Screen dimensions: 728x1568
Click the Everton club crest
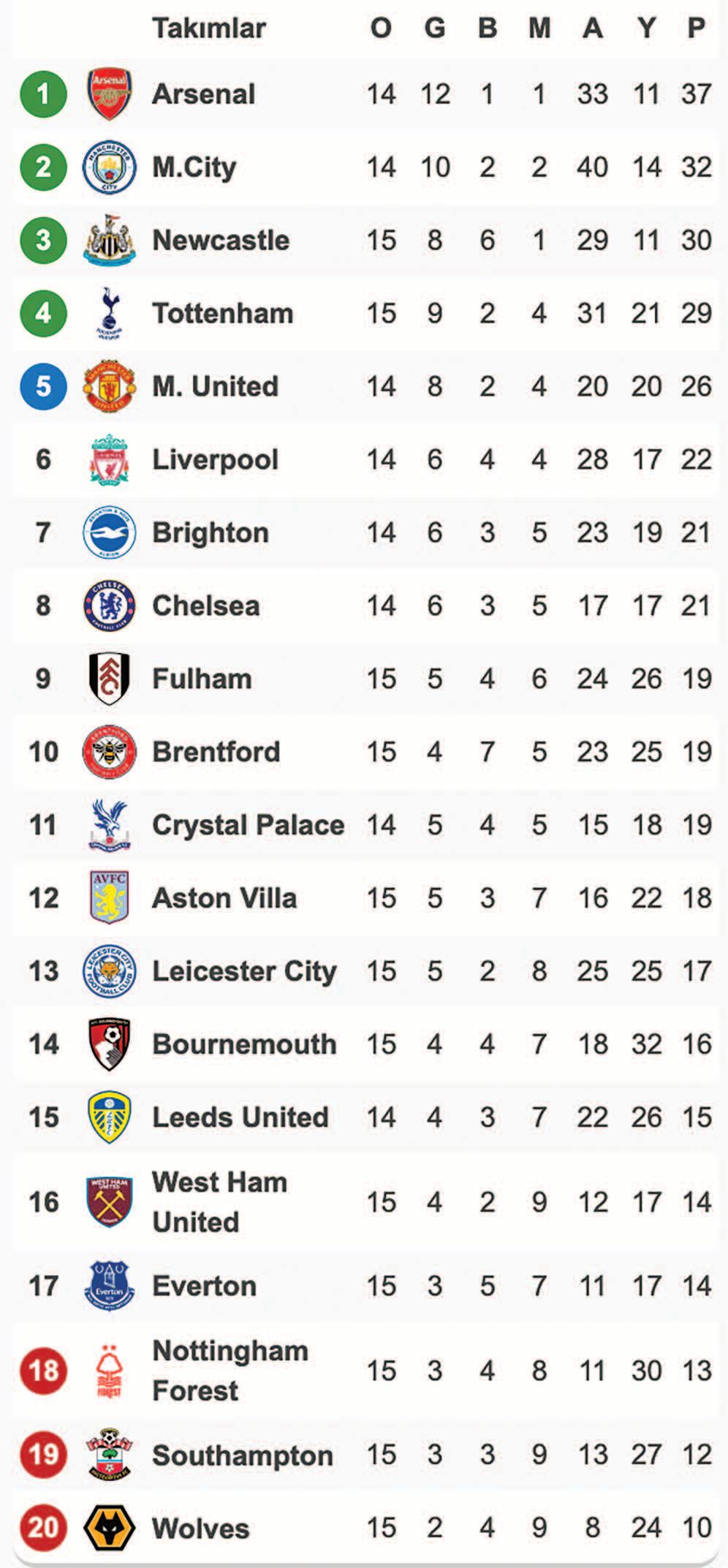point(109,1286)
